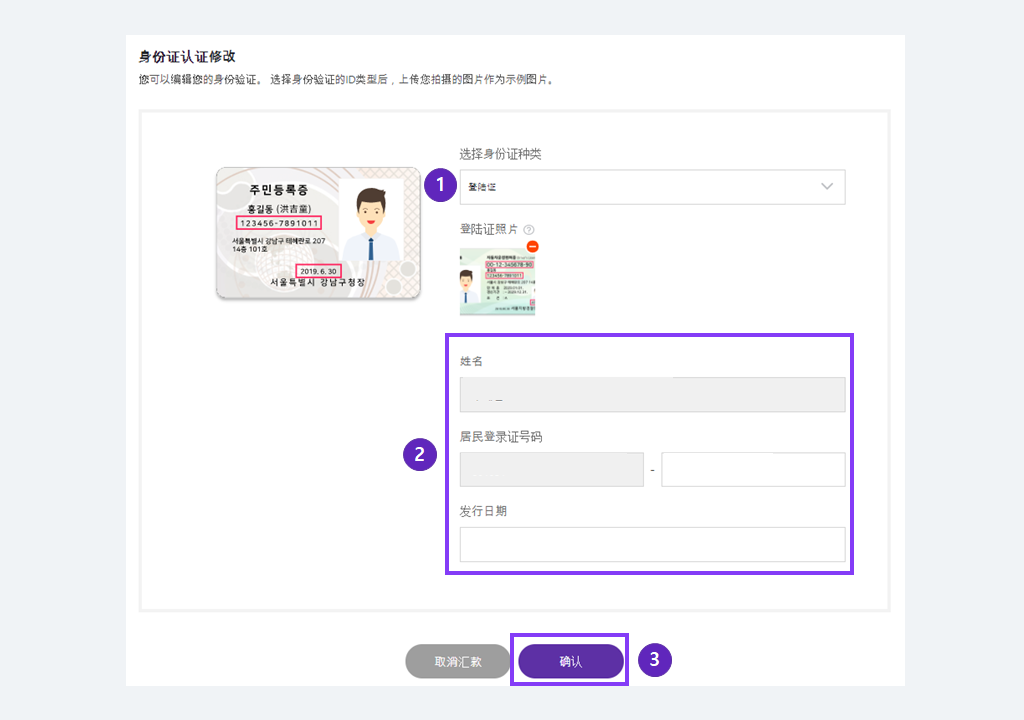Click the 姓名 label text

[x=471, y=361]
